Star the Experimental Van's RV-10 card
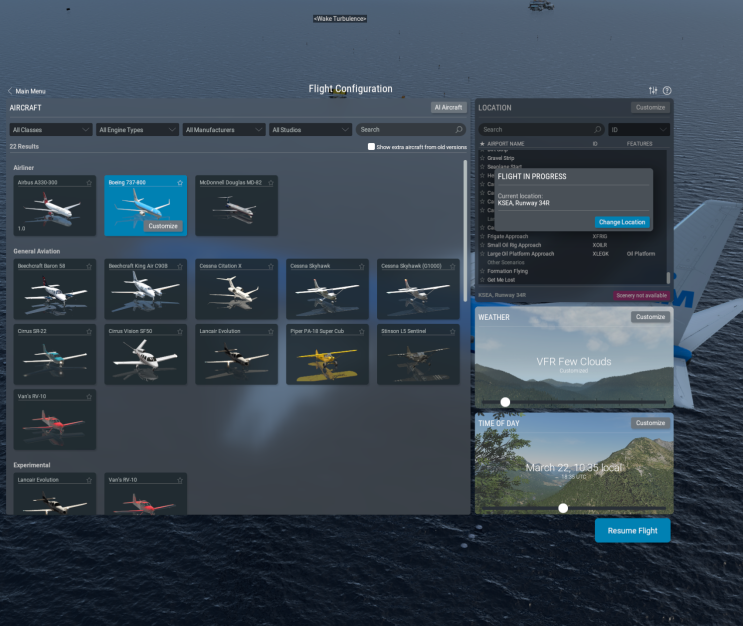 (x=180, y=481)
